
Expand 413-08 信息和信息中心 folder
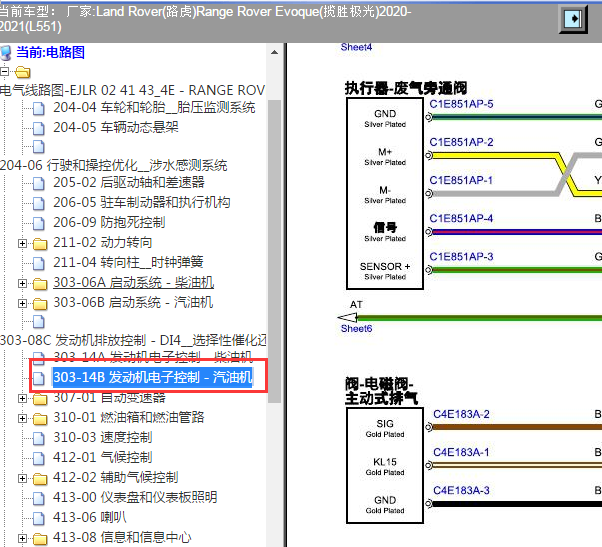coord(22,538)
